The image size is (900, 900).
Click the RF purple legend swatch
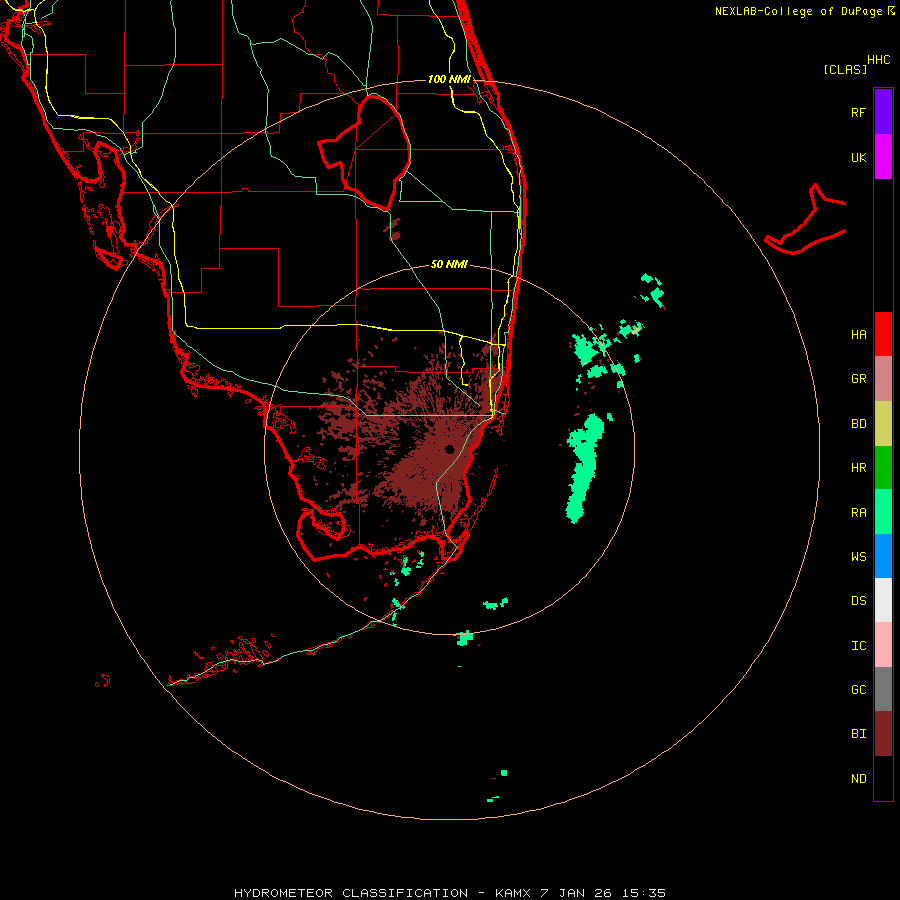tap(883, 112)
